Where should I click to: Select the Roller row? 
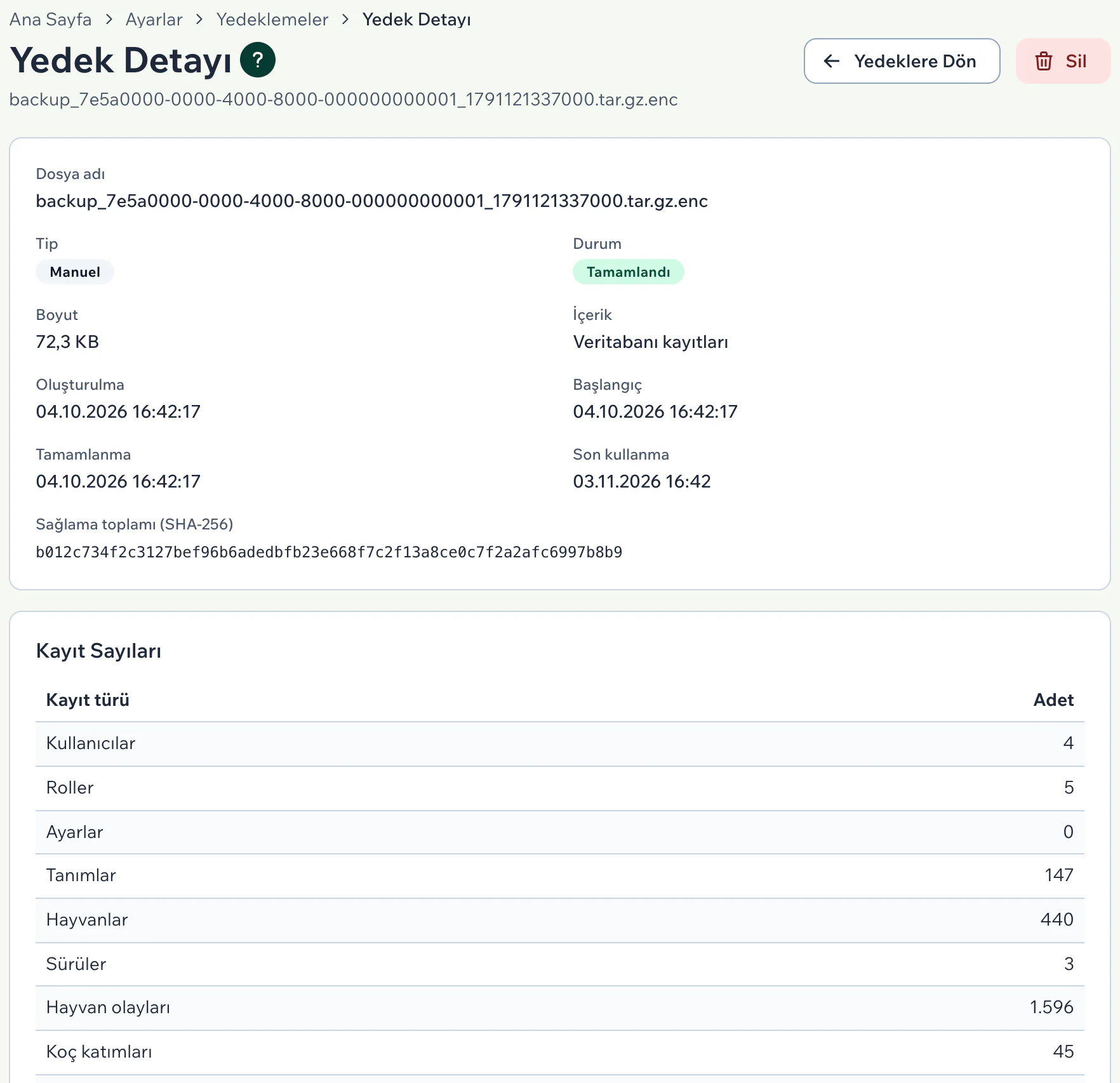[x=560, y=788]
